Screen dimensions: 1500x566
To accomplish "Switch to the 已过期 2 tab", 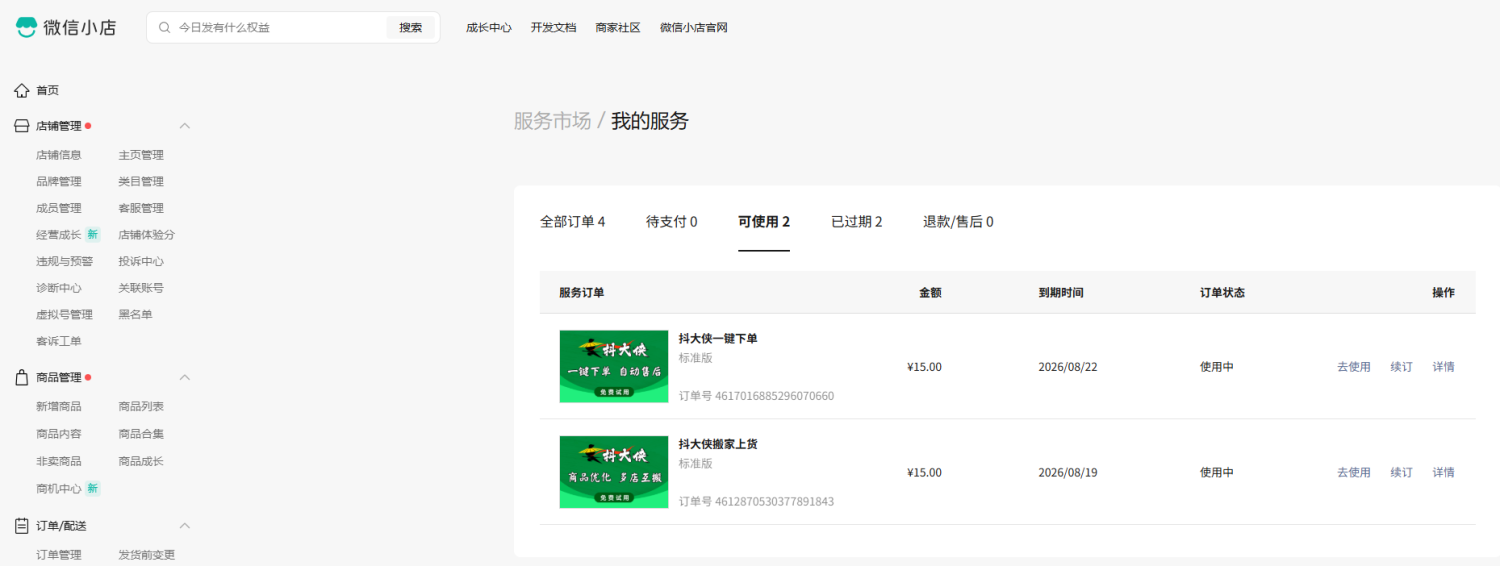I will tap(857, 222).
